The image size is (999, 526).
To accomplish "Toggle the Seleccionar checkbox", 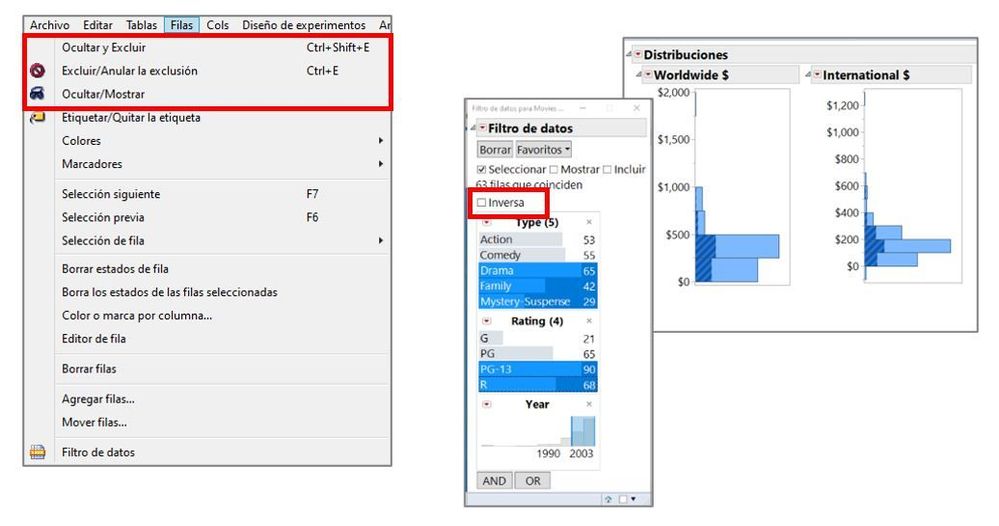I will (482, 169).
